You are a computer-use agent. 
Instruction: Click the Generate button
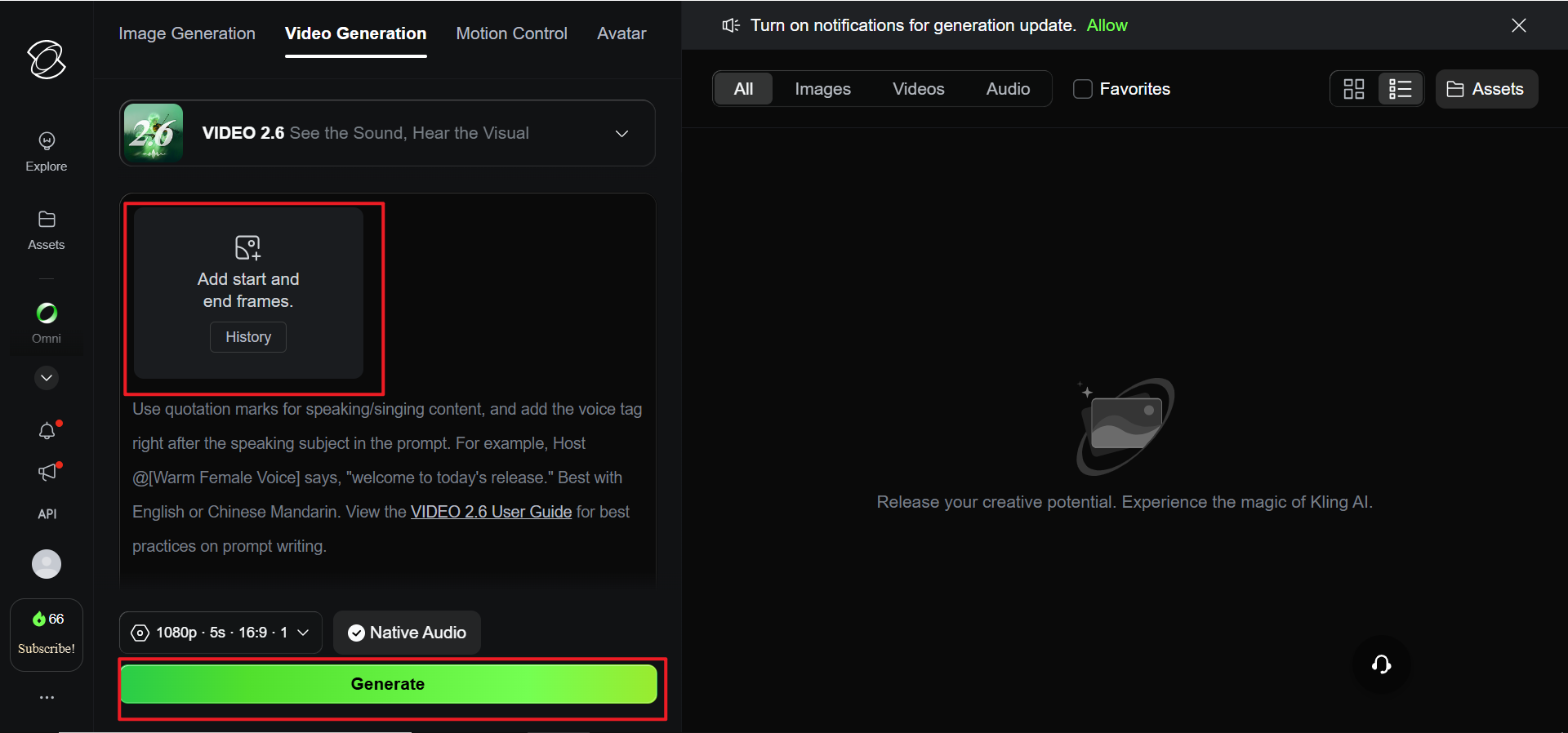pos(389,684)
